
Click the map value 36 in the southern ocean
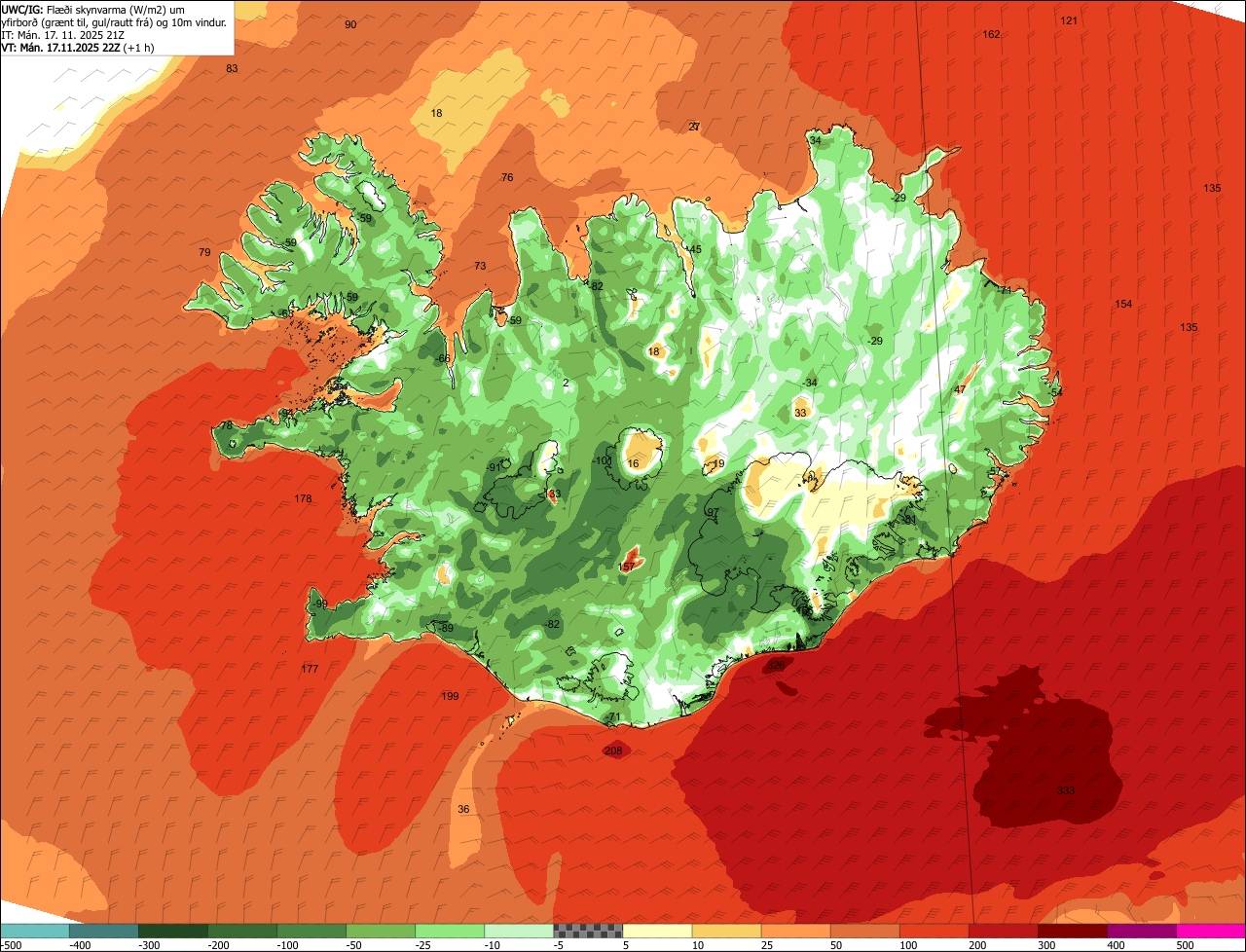tap(463, 809)
